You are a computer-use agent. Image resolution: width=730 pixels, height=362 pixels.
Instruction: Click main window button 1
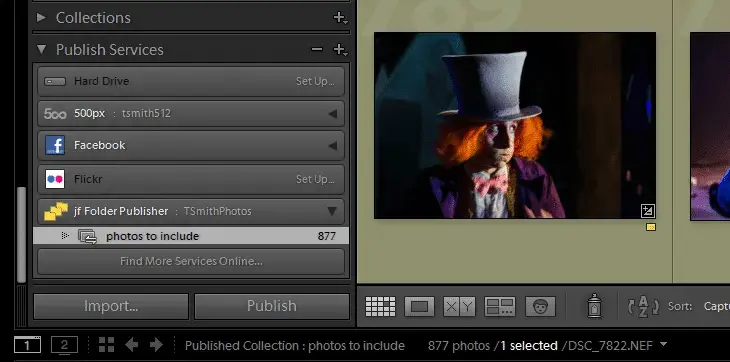tap(27, 345)
